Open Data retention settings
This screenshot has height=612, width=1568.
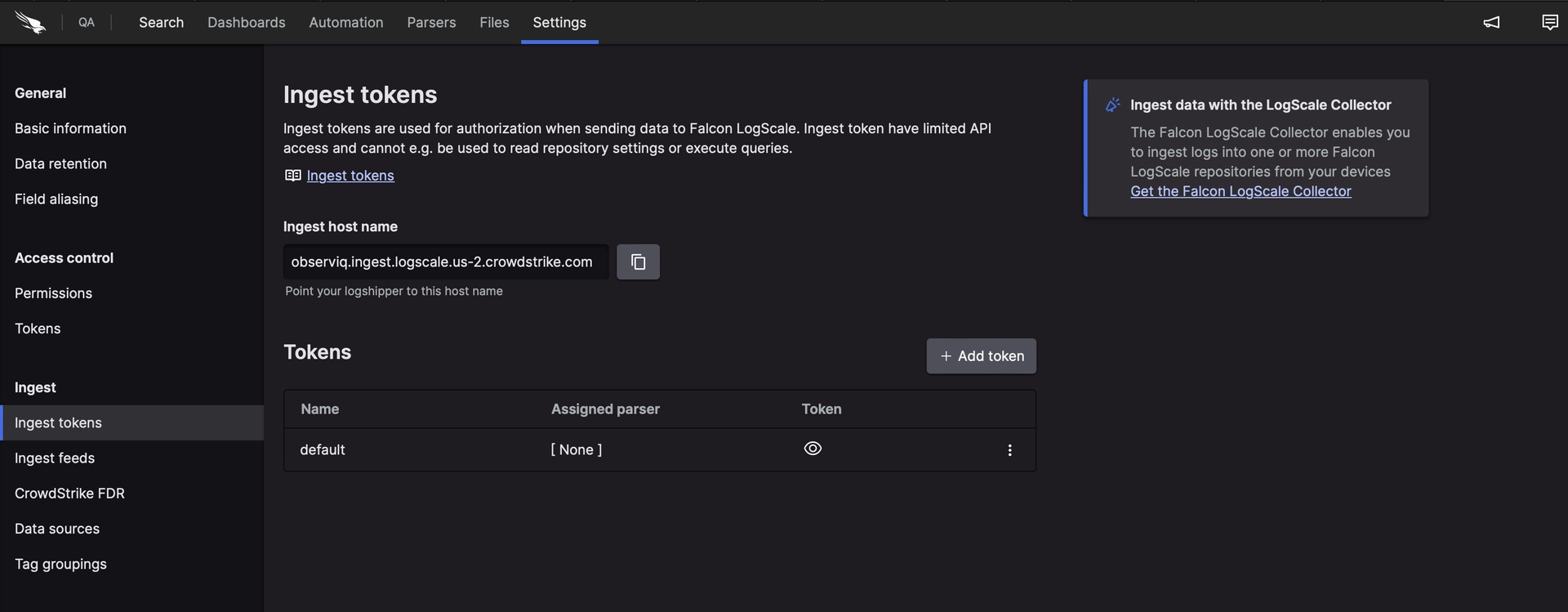click(60, 163)
